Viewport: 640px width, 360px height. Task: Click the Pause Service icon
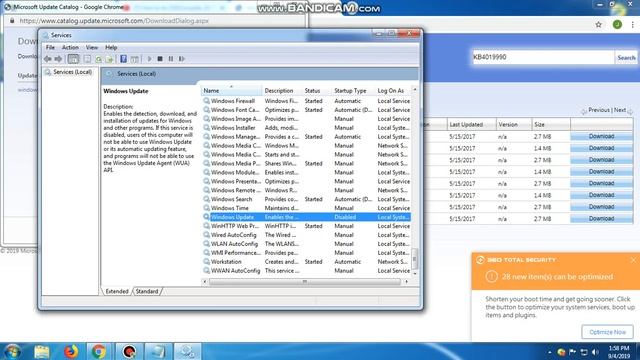[x=171, y=59]
